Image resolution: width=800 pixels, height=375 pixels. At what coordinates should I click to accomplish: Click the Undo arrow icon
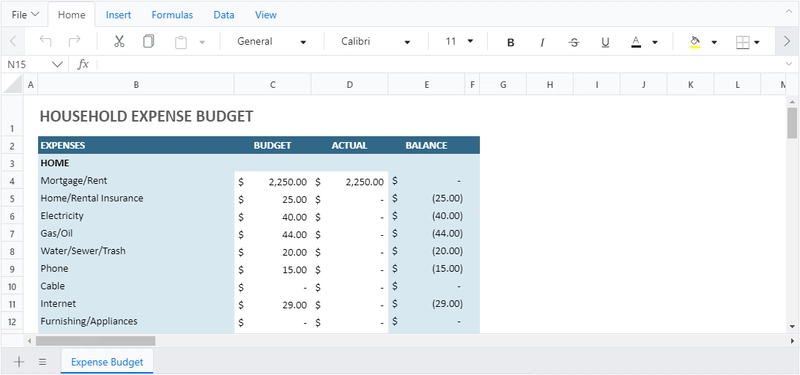pyautogui.click(x=45, y=41)
